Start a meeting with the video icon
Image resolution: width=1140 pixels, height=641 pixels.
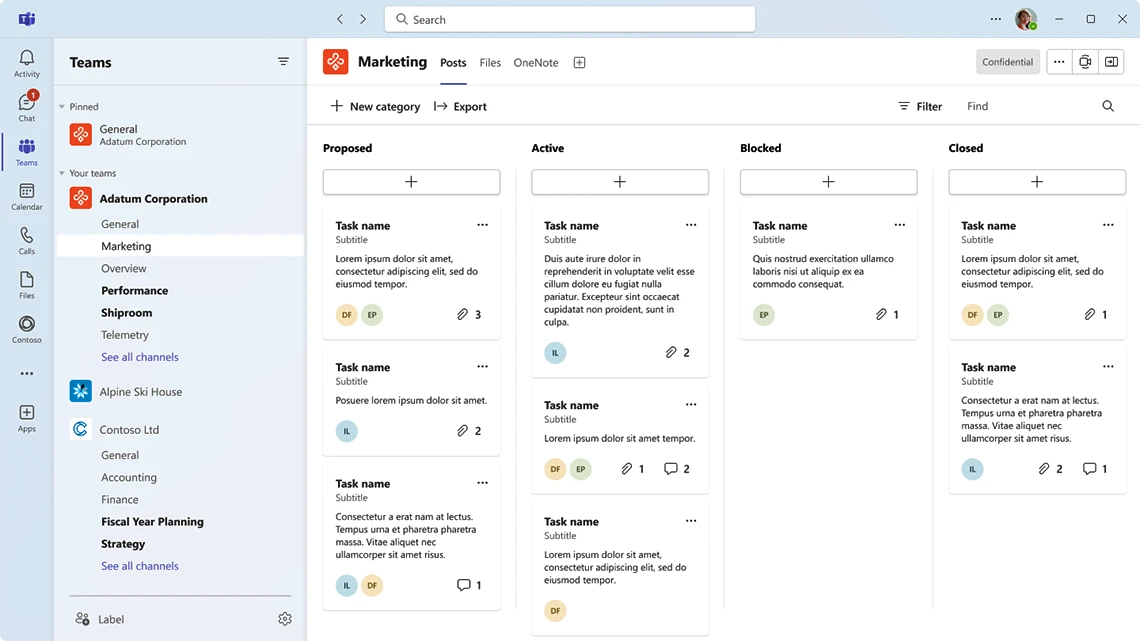pos(1085,62)
